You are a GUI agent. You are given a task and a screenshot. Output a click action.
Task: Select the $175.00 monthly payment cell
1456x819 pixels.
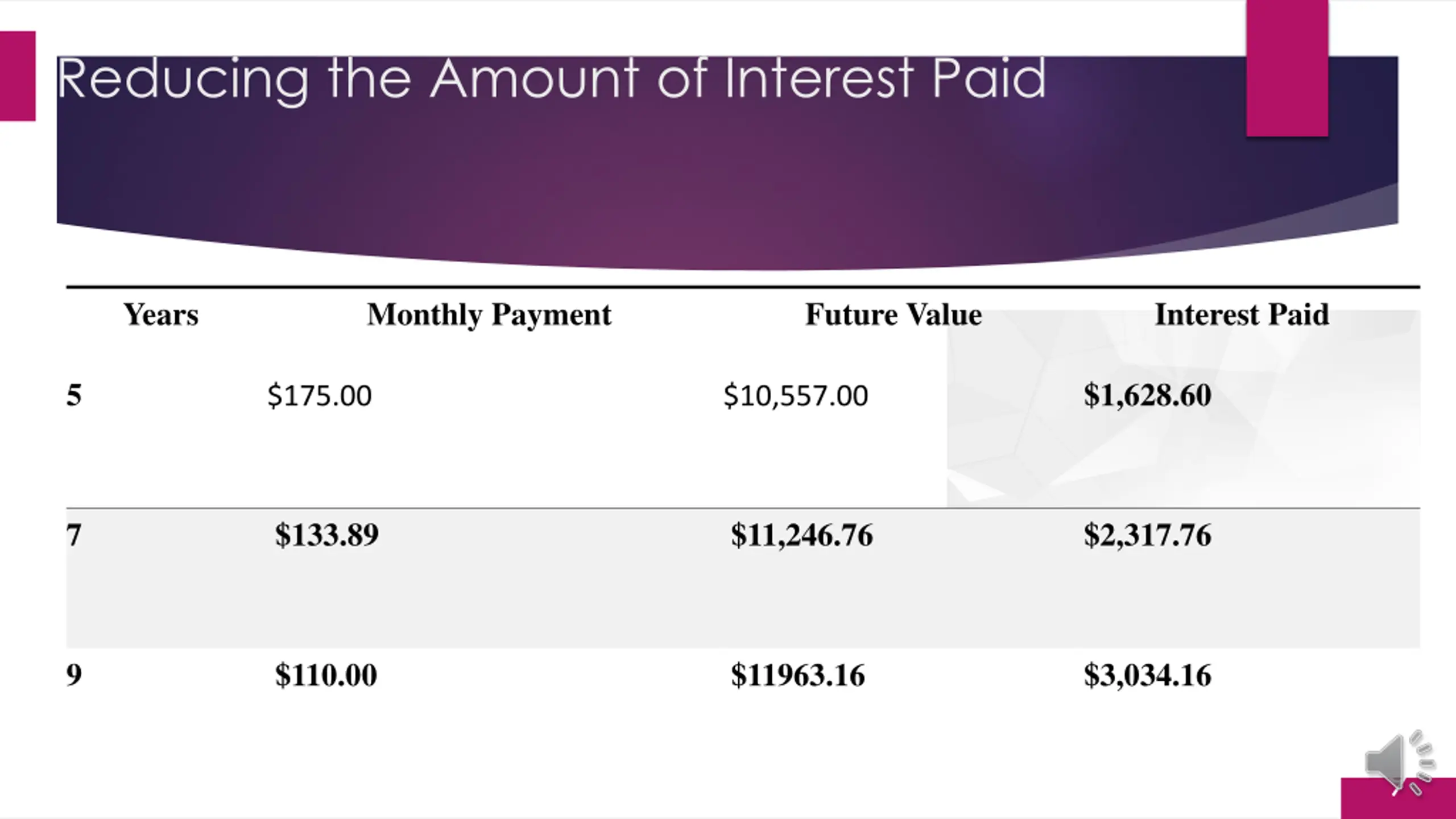click(320, 396)
